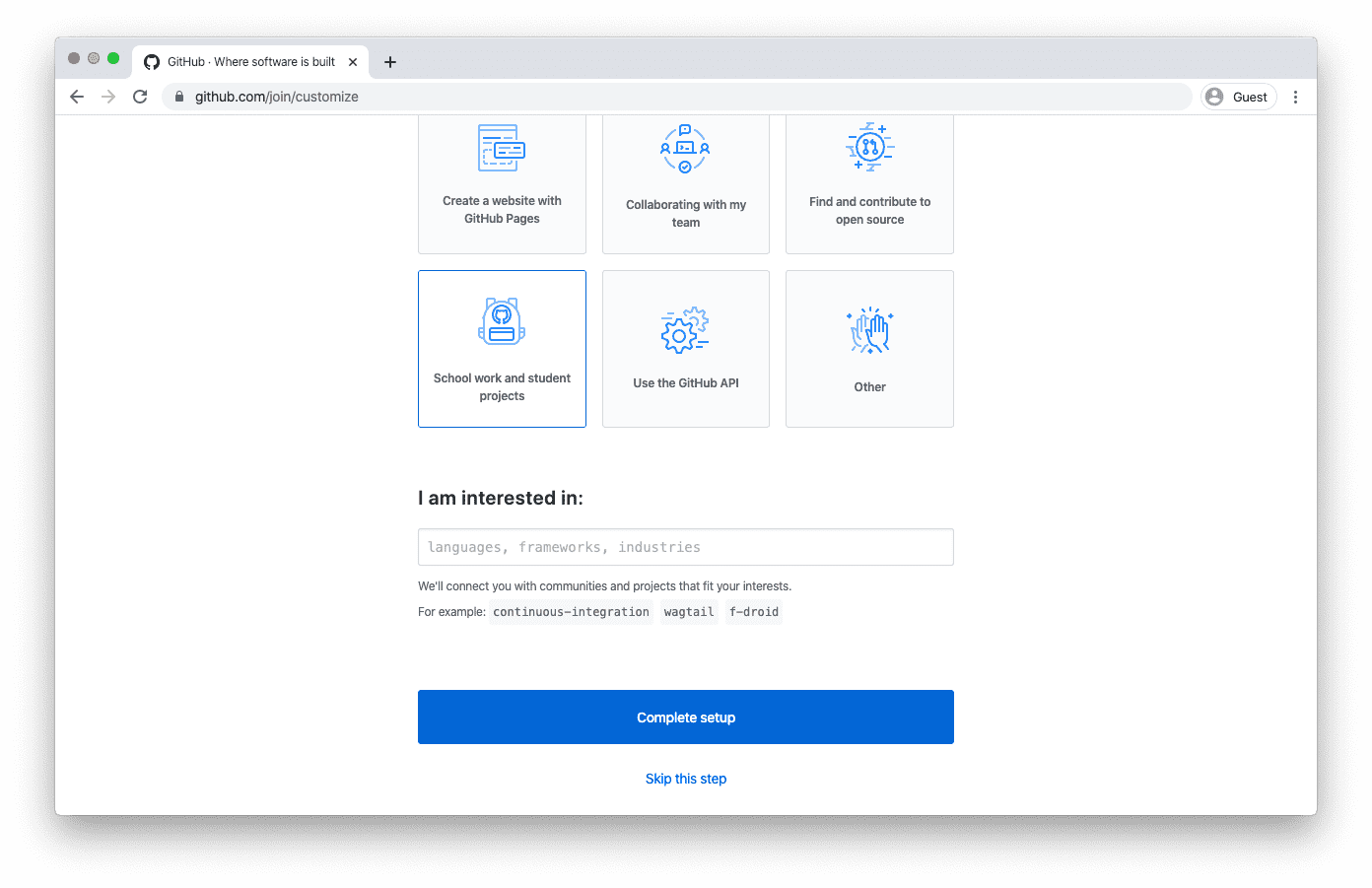The width and height of the screenshot is (1372, 888).
Task: Click GitHub Pages website icon
Action: tap(502, 148)
